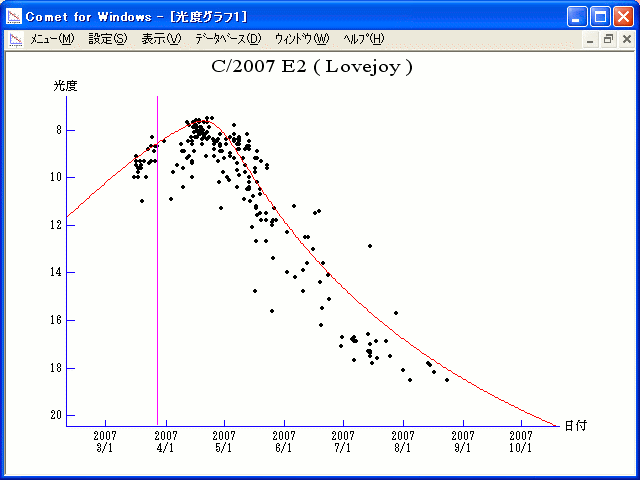Screen dimensions: 640x480
Task: Click the 2007 4/1 date label
Action: tap(166, 442)
